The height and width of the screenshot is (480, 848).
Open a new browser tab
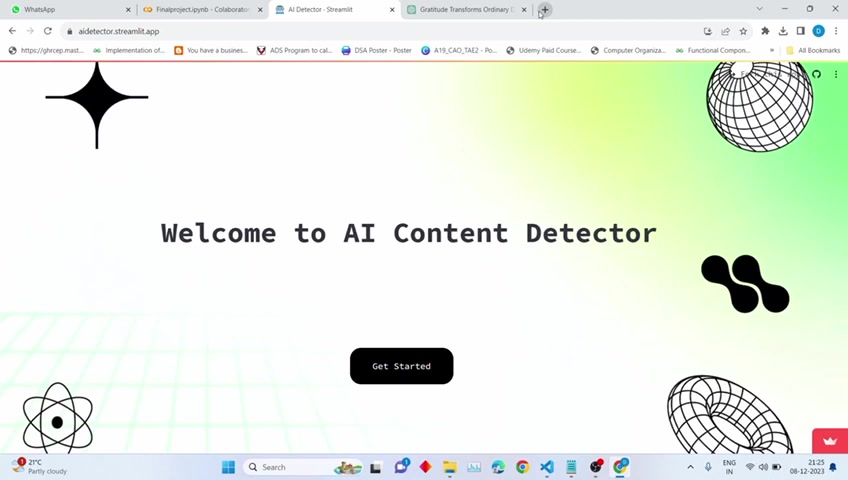pos(545,10)
